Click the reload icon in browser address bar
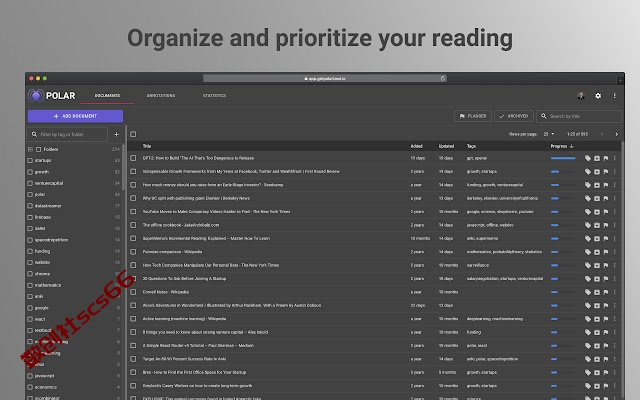Image resolution: width=640 pixels, height=400 pixels. pos(443,78)
